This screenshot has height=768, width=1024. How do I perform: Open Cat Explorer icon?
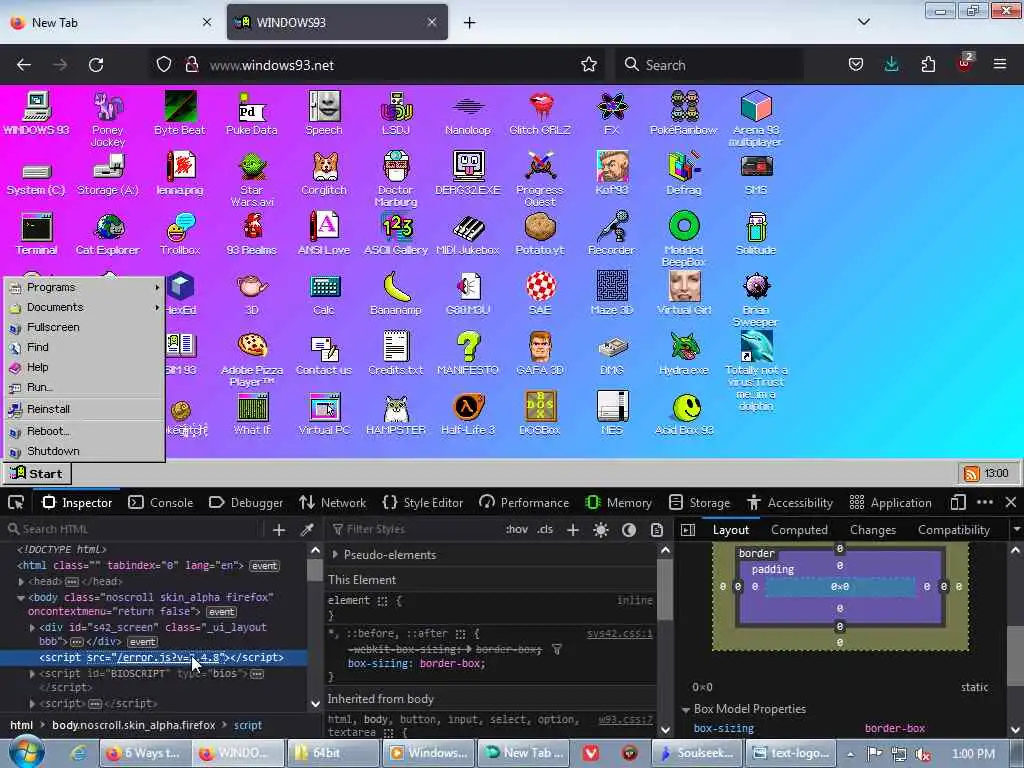coord(108,233)
